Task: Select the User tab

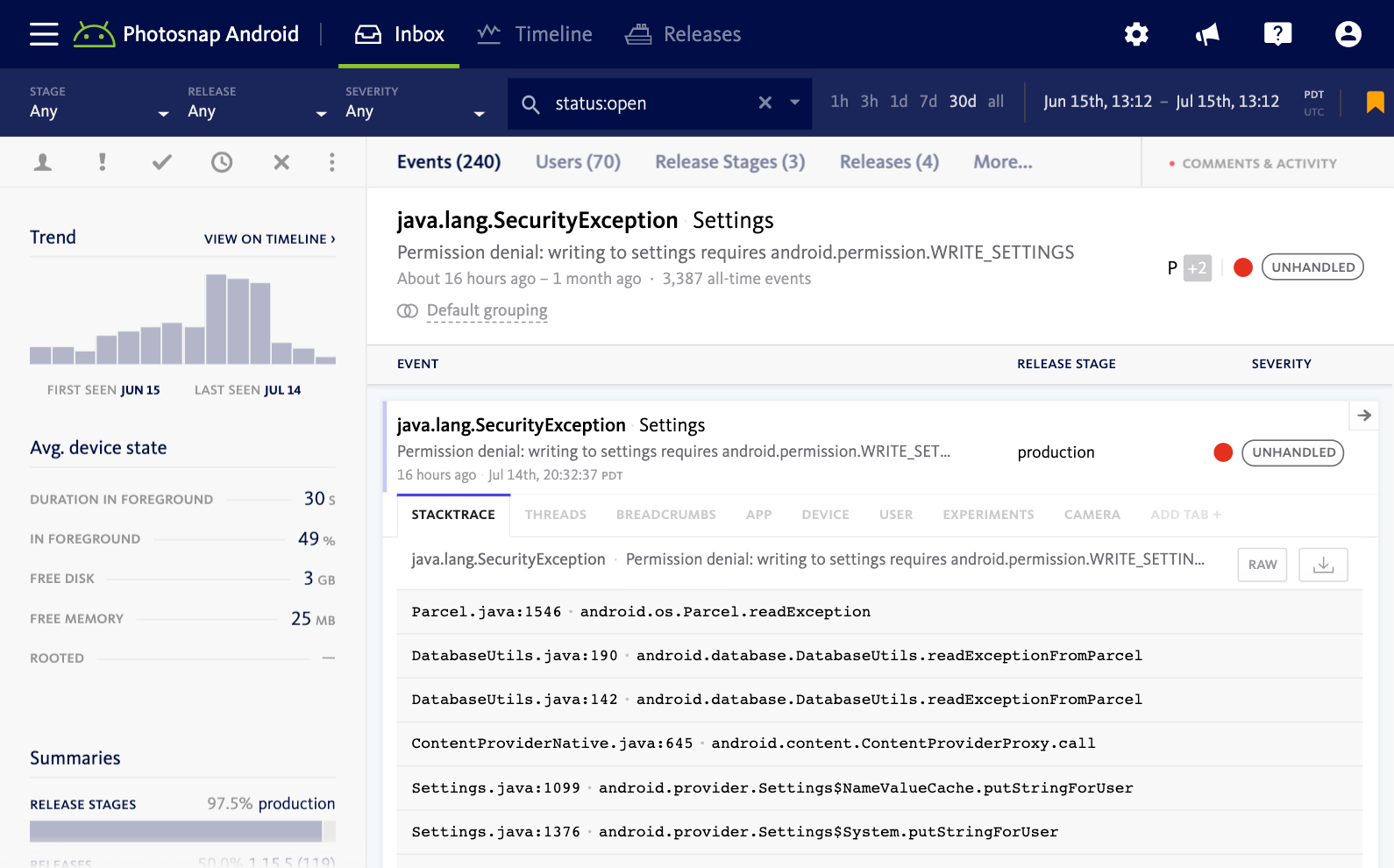Action: (896, 515)
